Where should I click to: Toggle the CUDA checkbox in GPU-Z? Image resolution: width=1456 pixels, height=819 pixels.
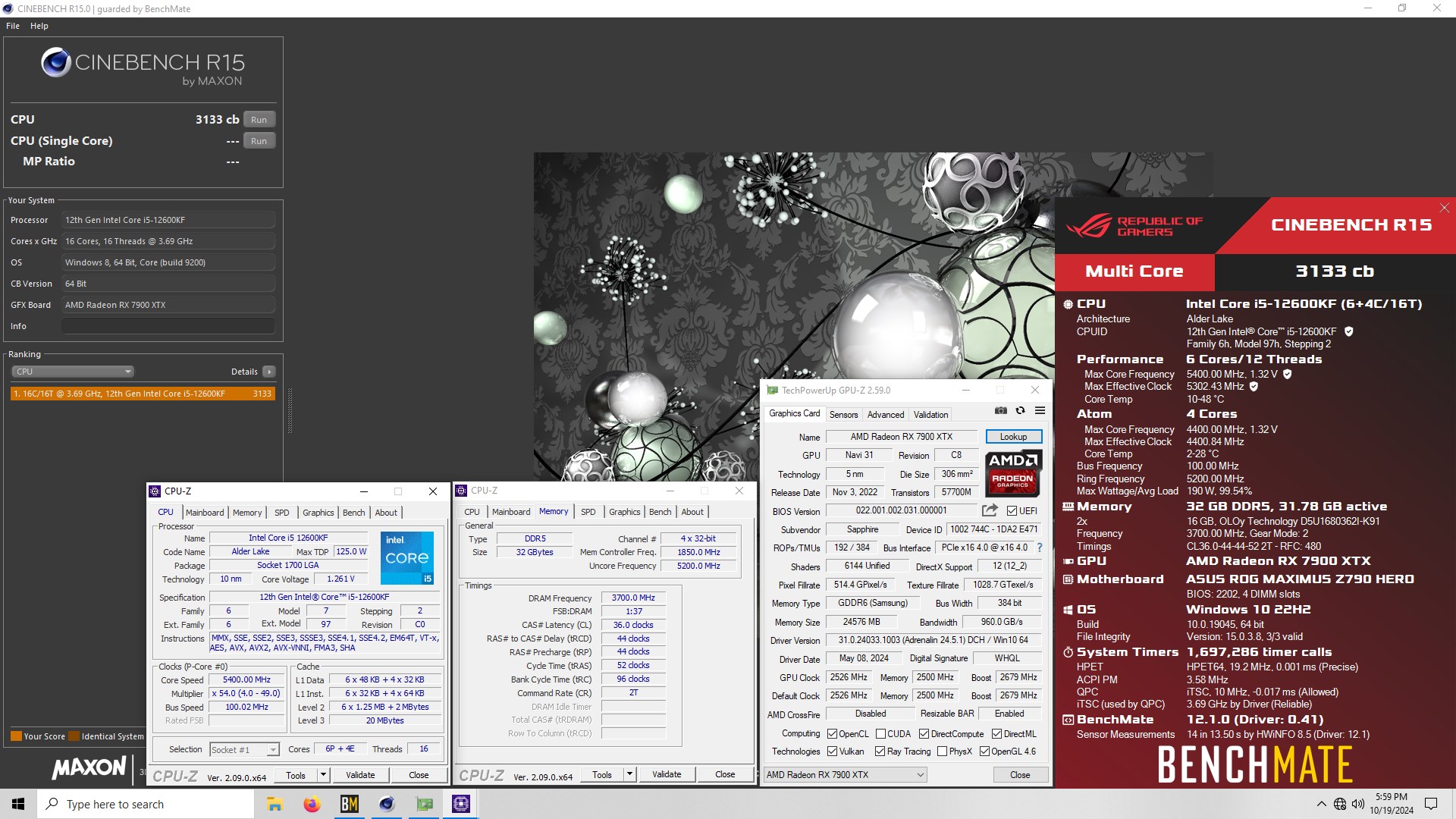click(880, 734)
